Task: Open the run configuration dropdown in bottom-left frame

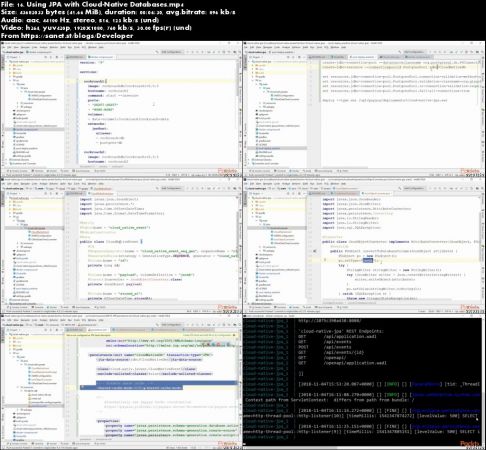Action: (171, 325)
